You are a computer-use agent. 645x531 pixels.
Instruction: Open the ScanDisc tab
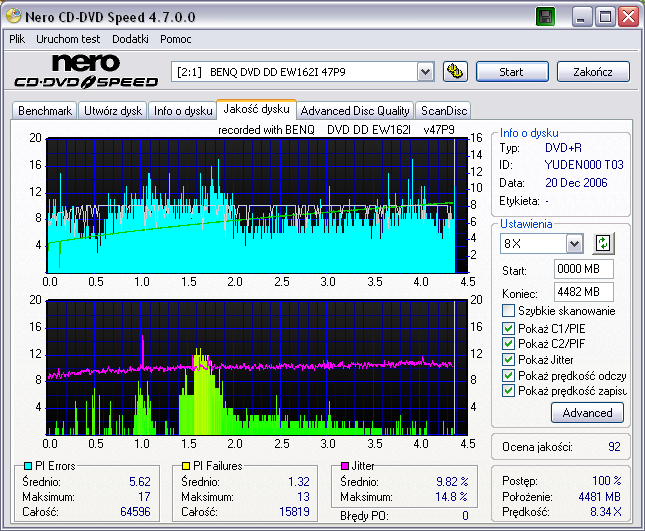click(444, 111)
